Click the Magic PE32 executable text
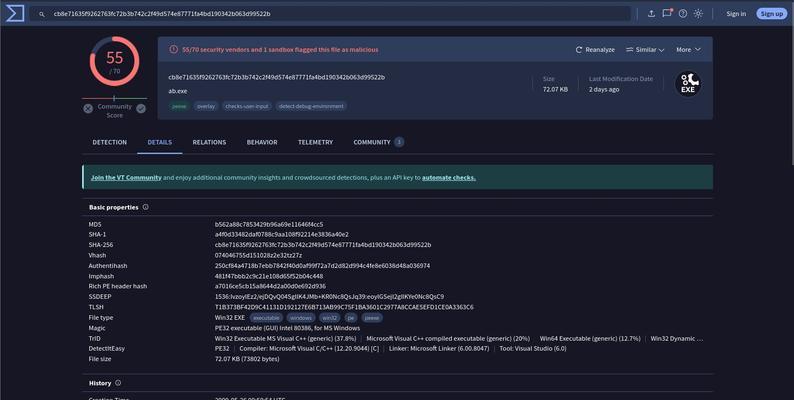The height and width of the screenshot is (400, 794). point(287,328)
